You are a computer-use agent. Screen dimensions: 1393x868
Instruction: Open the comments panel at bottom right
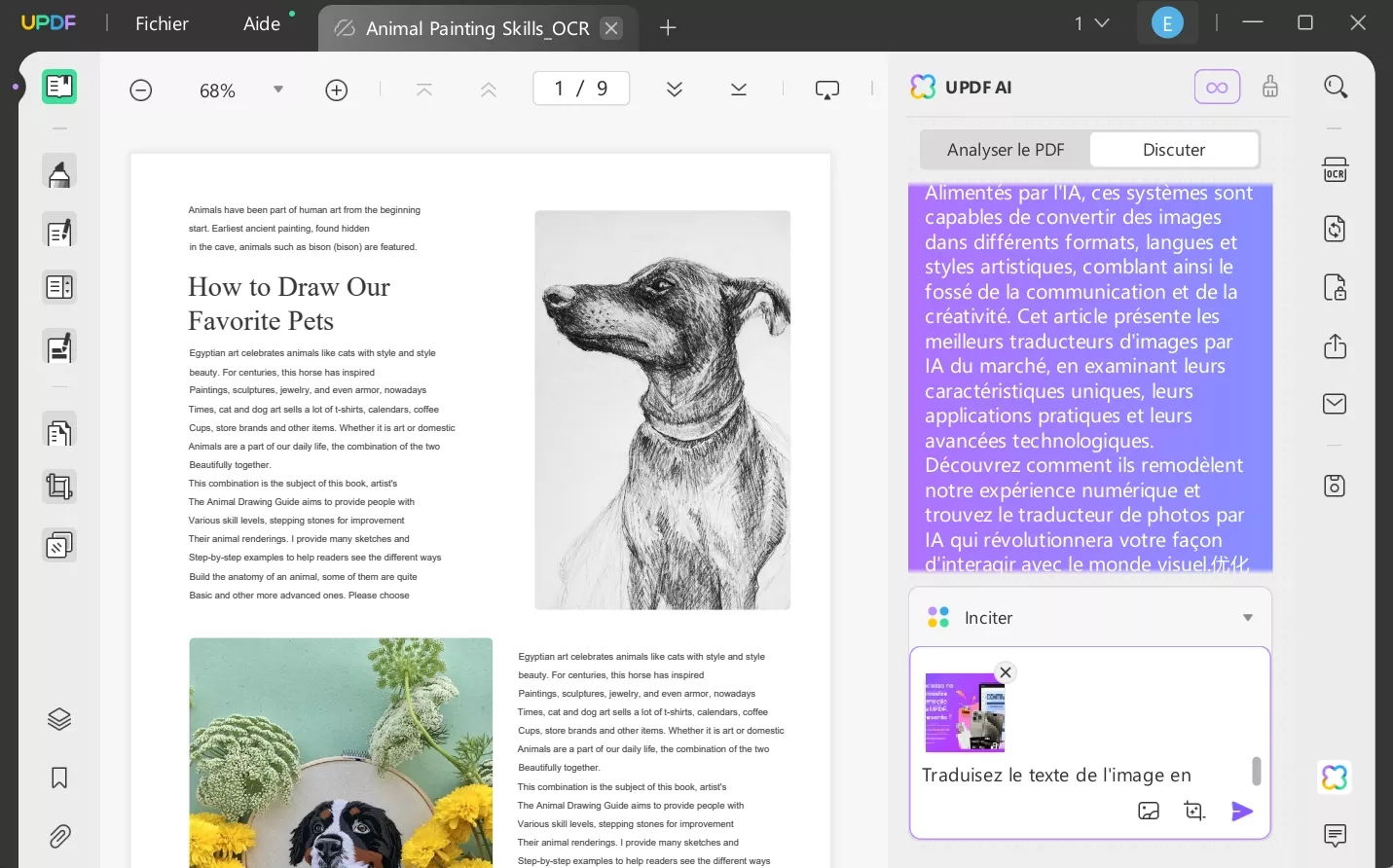pos(1336,835)
